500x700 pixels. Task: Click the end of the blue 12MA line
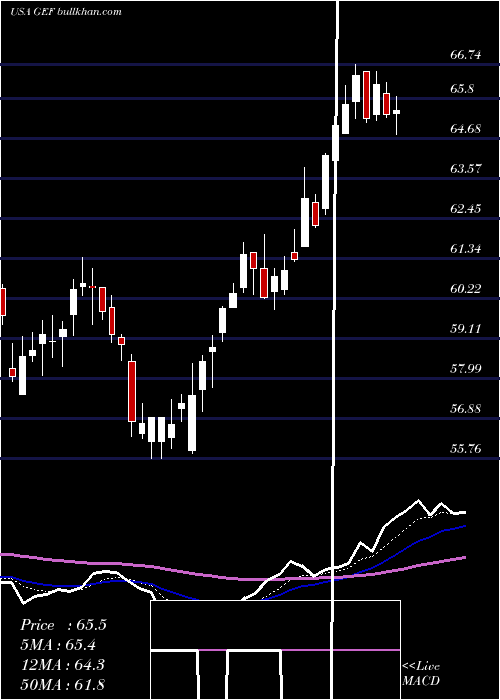(465, 526)
